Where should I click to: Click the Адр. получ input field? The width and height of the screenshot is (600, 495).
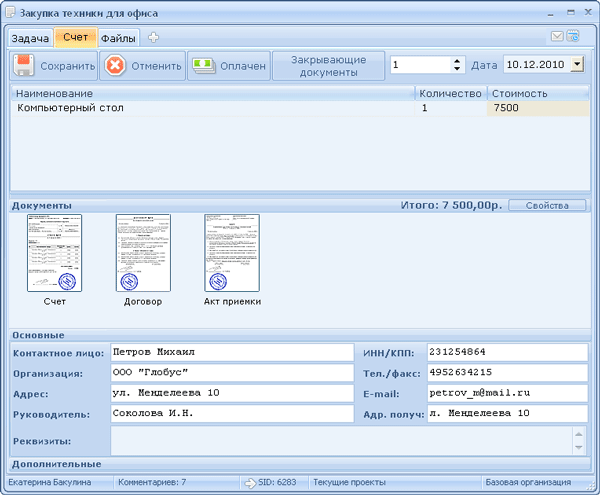click(x=507, y=414)
